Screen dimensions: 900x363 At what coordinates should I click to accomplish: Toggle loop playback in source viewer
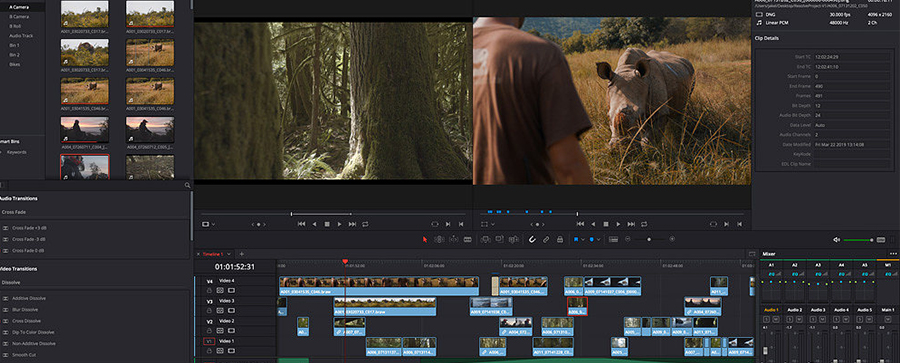point(365,224)
